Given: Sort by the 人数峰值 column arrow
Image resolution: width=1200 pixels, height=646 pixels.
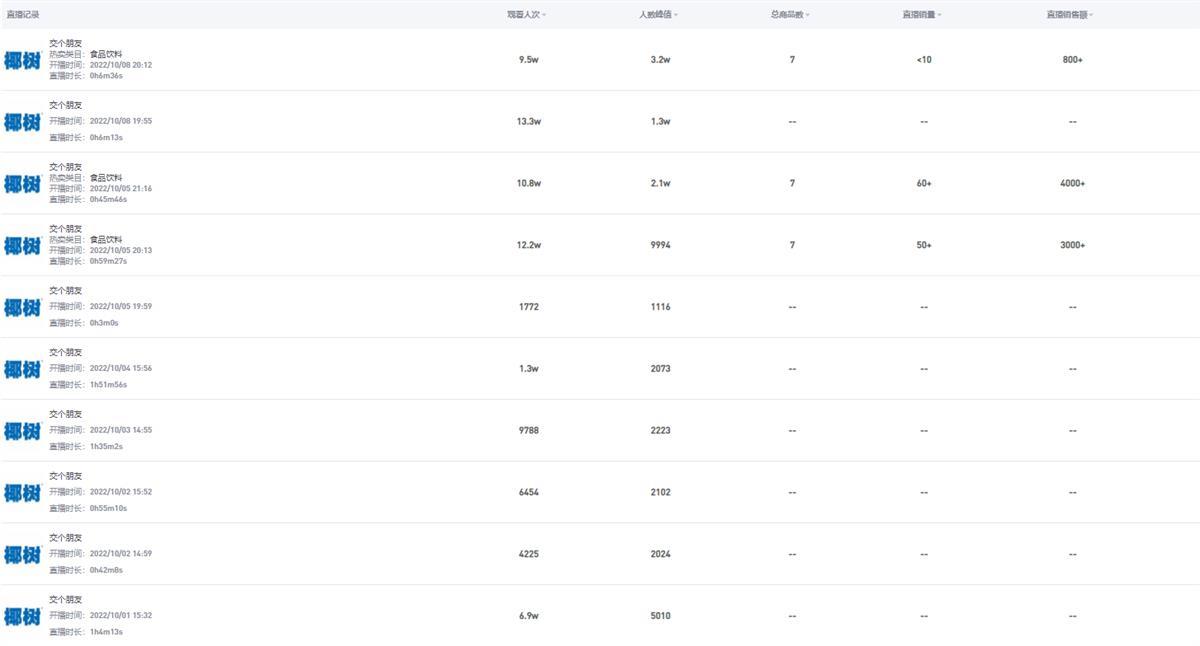Looking at the screenshot, I should 676,15.
